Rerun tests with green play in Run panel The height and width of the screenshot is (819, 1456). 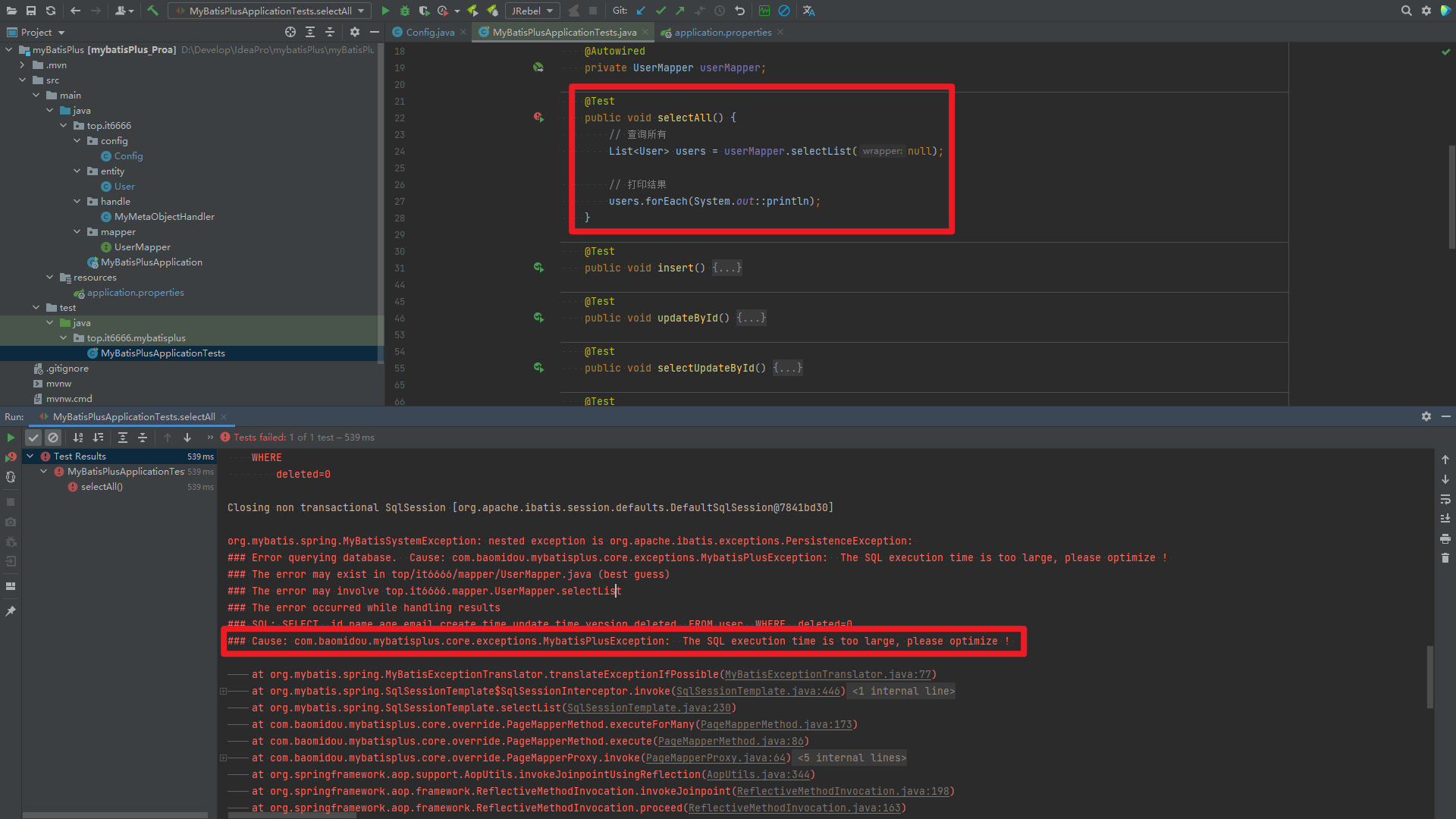click(x=11, y=438)
